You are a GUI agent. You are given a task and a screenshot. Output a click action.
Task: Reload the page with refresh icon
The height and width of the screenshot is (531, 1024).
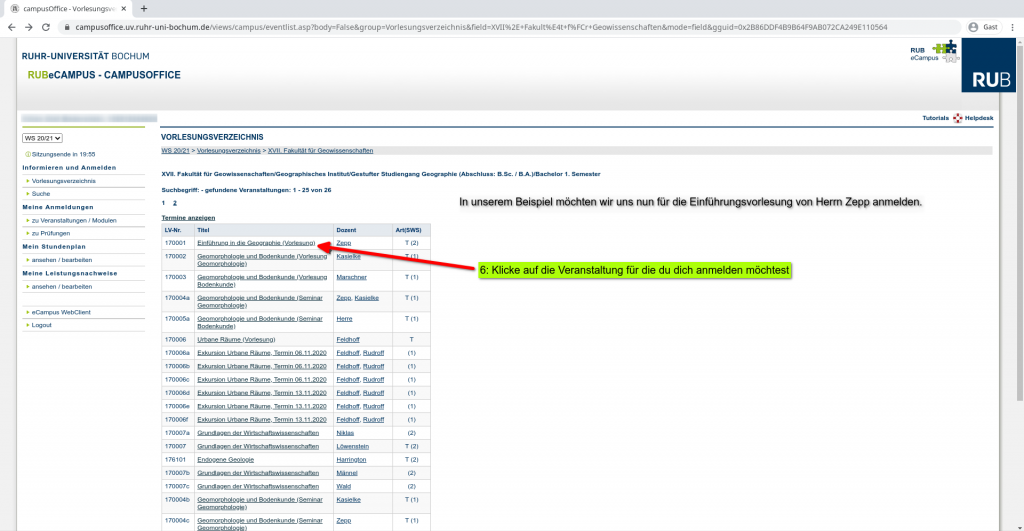[x=47, y=27]
